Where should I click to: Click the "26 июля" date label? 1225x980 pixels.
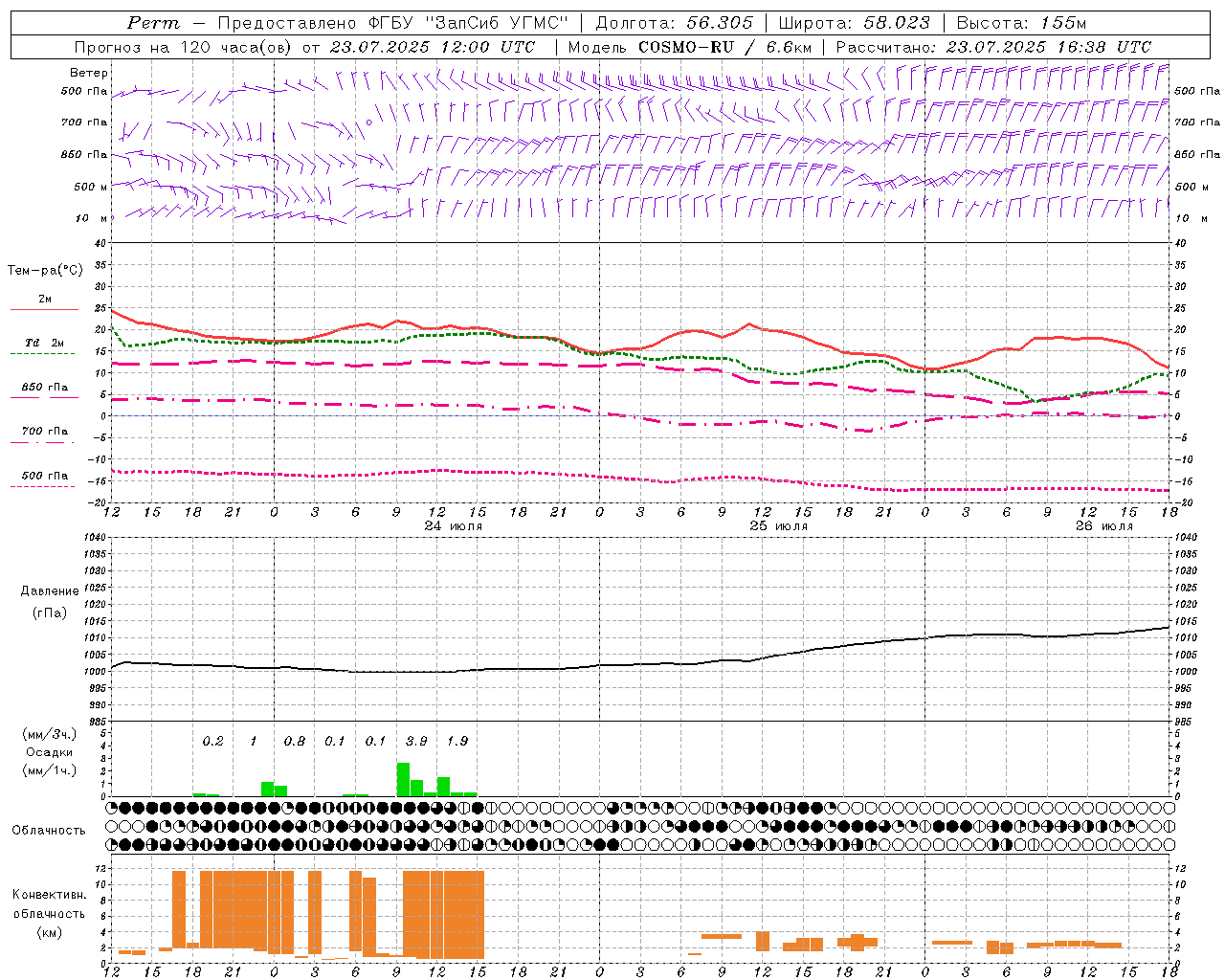1104,526
